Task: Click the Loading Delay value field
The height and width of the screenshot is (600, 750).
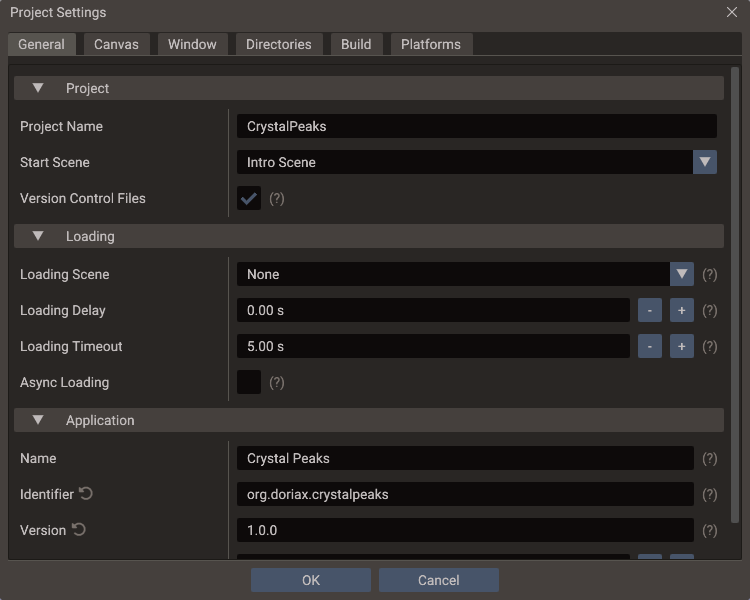Action: tap(433, 310)
